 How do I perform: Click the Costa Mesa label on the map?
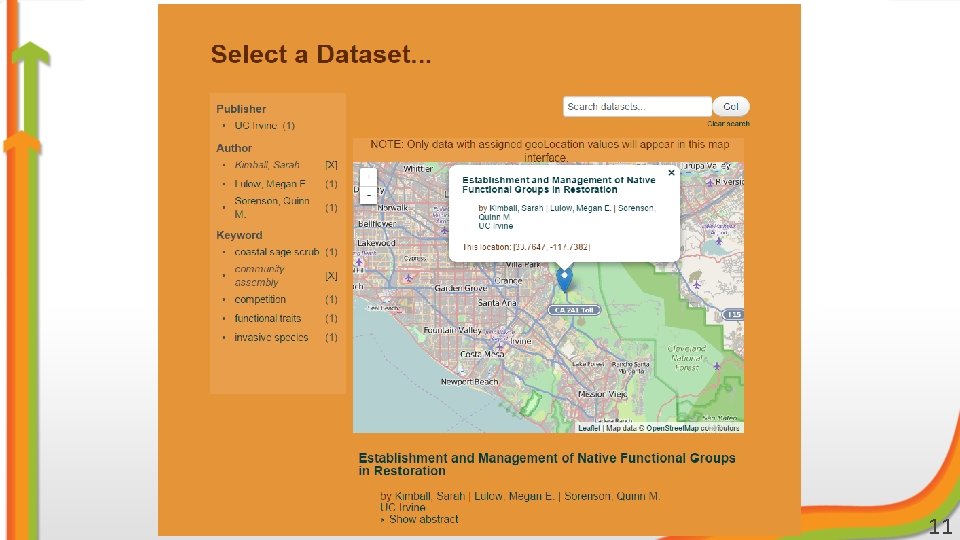click(x=482, y=354)
